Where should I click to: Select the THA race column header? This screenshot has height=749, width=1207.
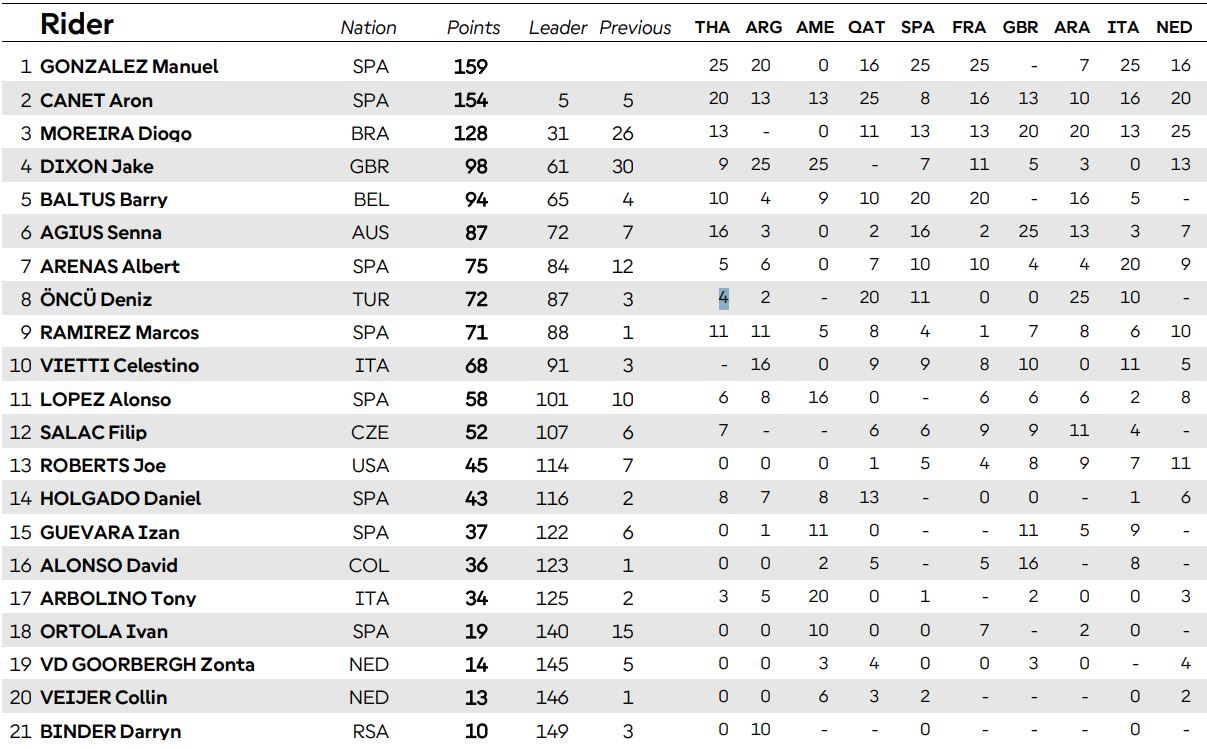[x=712, y=28]
